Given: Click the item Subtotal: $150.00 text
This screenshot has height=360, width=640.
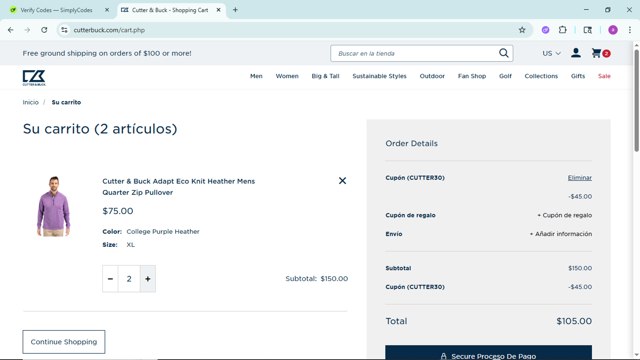Looking at the screenshot, I should tap(317, 279).
